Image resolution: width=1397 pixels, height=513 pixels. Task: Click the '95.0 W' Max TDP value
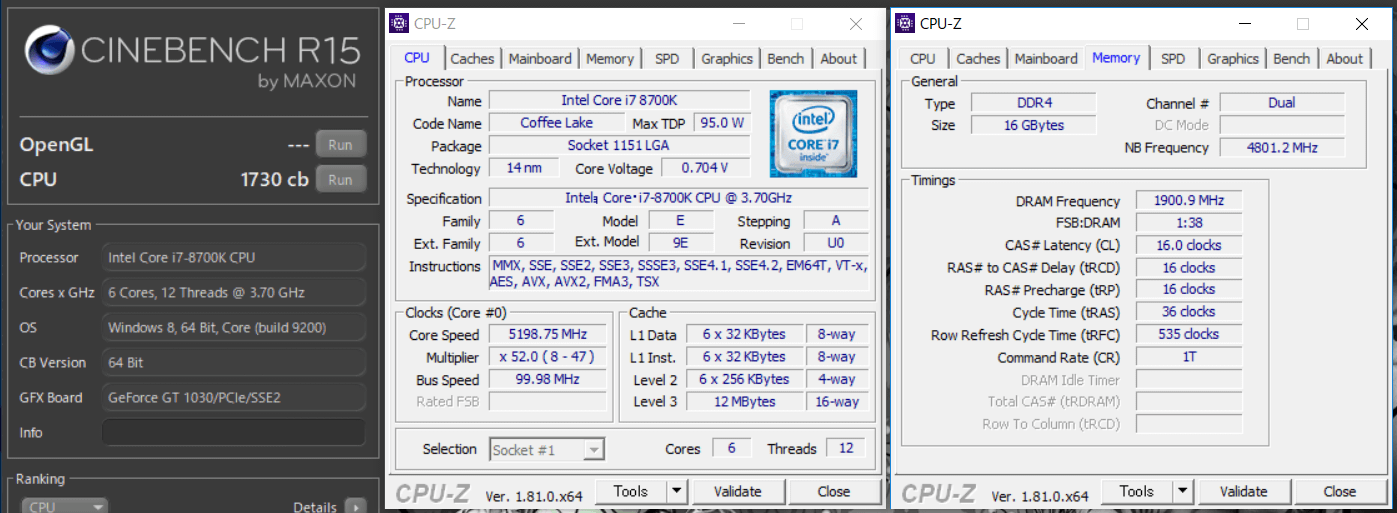click(723, 123)
